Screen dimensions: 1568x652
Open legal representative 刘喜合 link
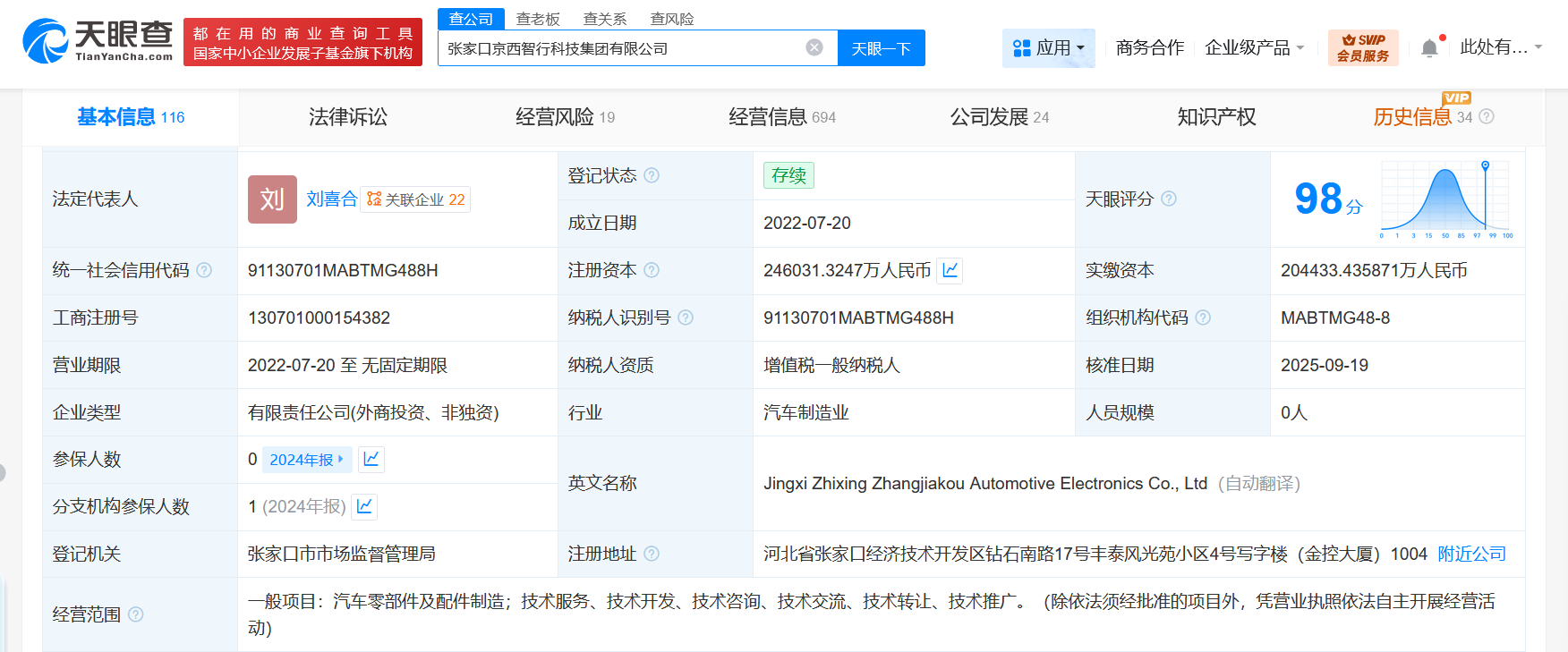click(x=331, y=199)
